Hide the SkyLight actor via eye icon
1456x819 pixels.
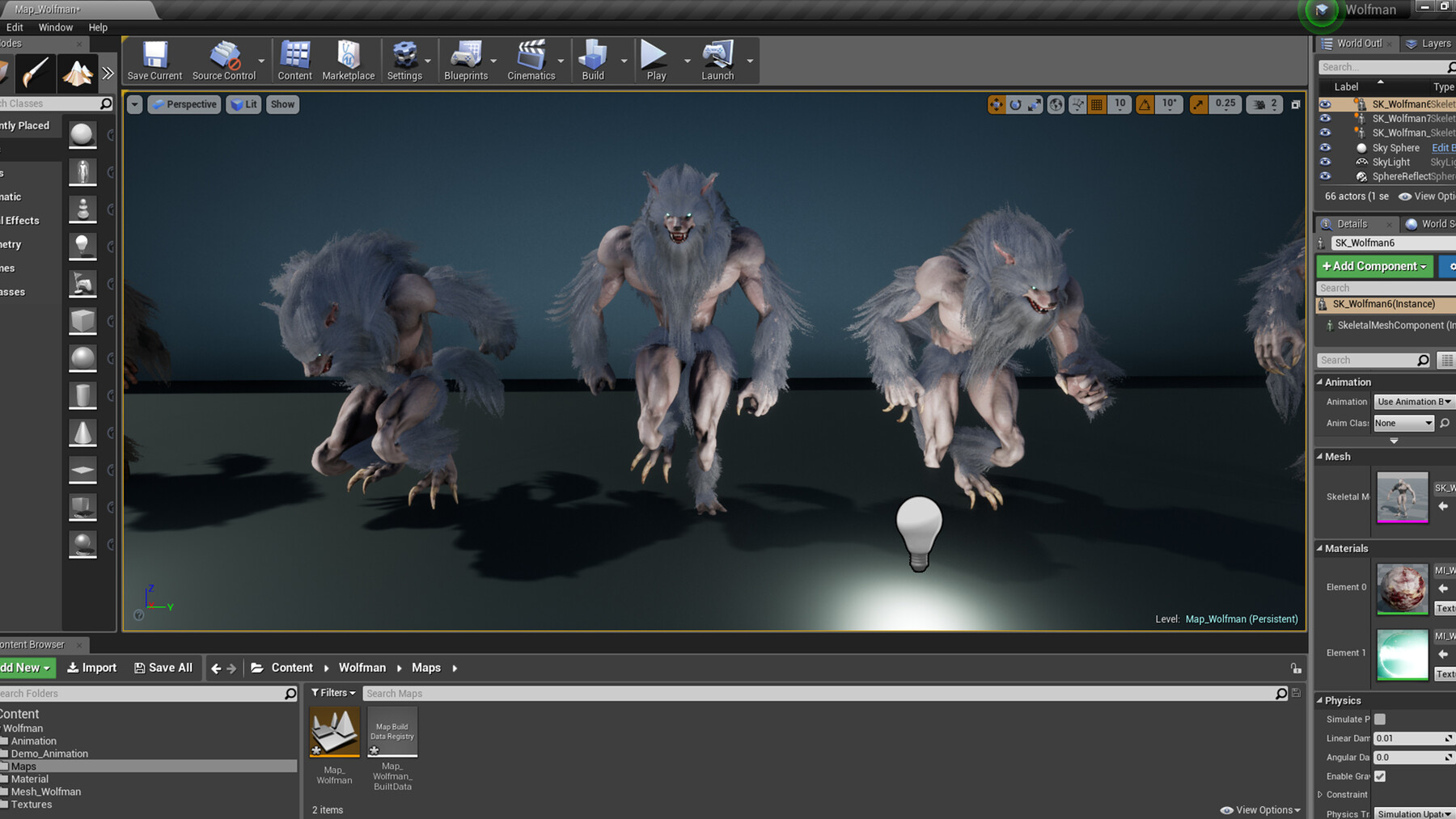point(1325,162)
